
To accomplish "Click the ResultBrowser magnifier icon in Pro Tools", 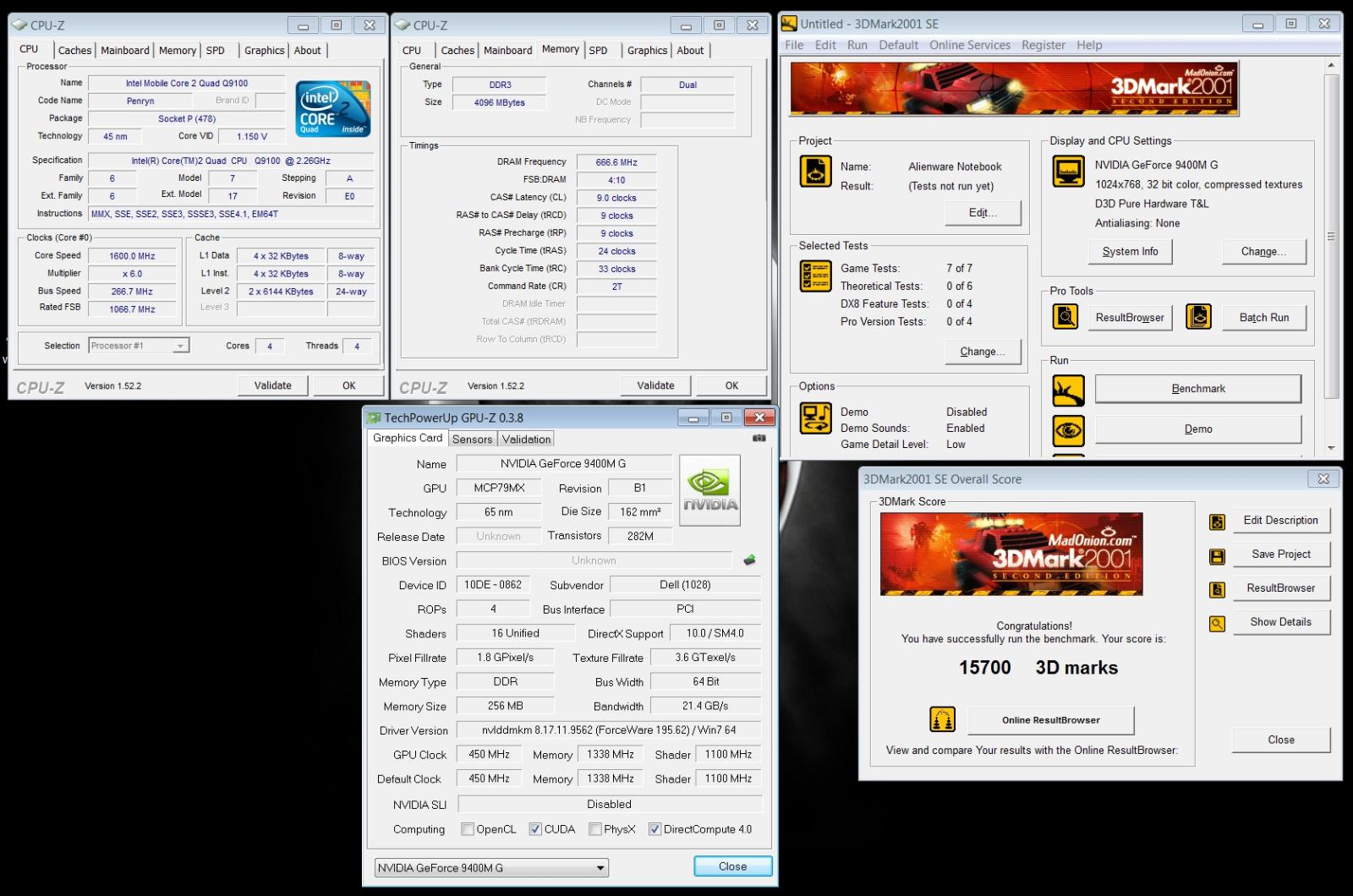I will [1065, 317].
